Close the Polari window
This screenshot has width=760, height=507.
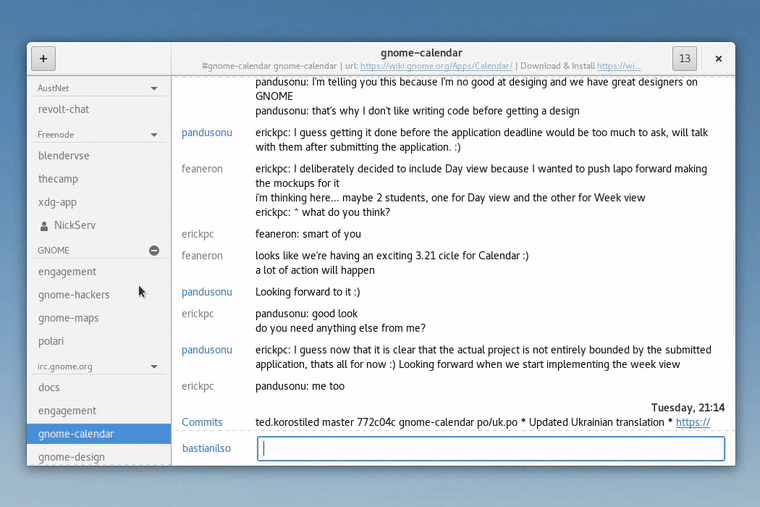tap(718, 59)
